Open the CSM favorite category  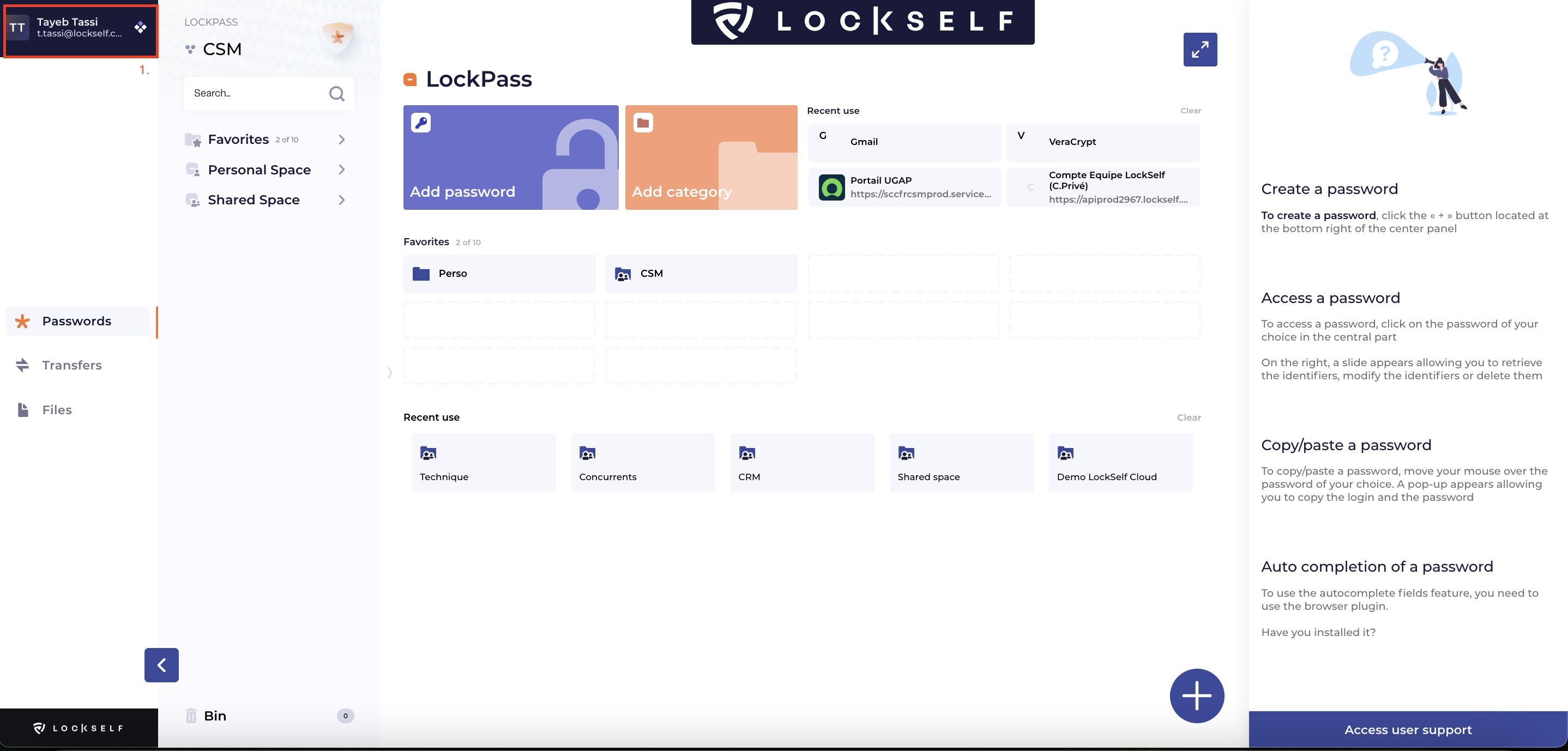[701, 274]
